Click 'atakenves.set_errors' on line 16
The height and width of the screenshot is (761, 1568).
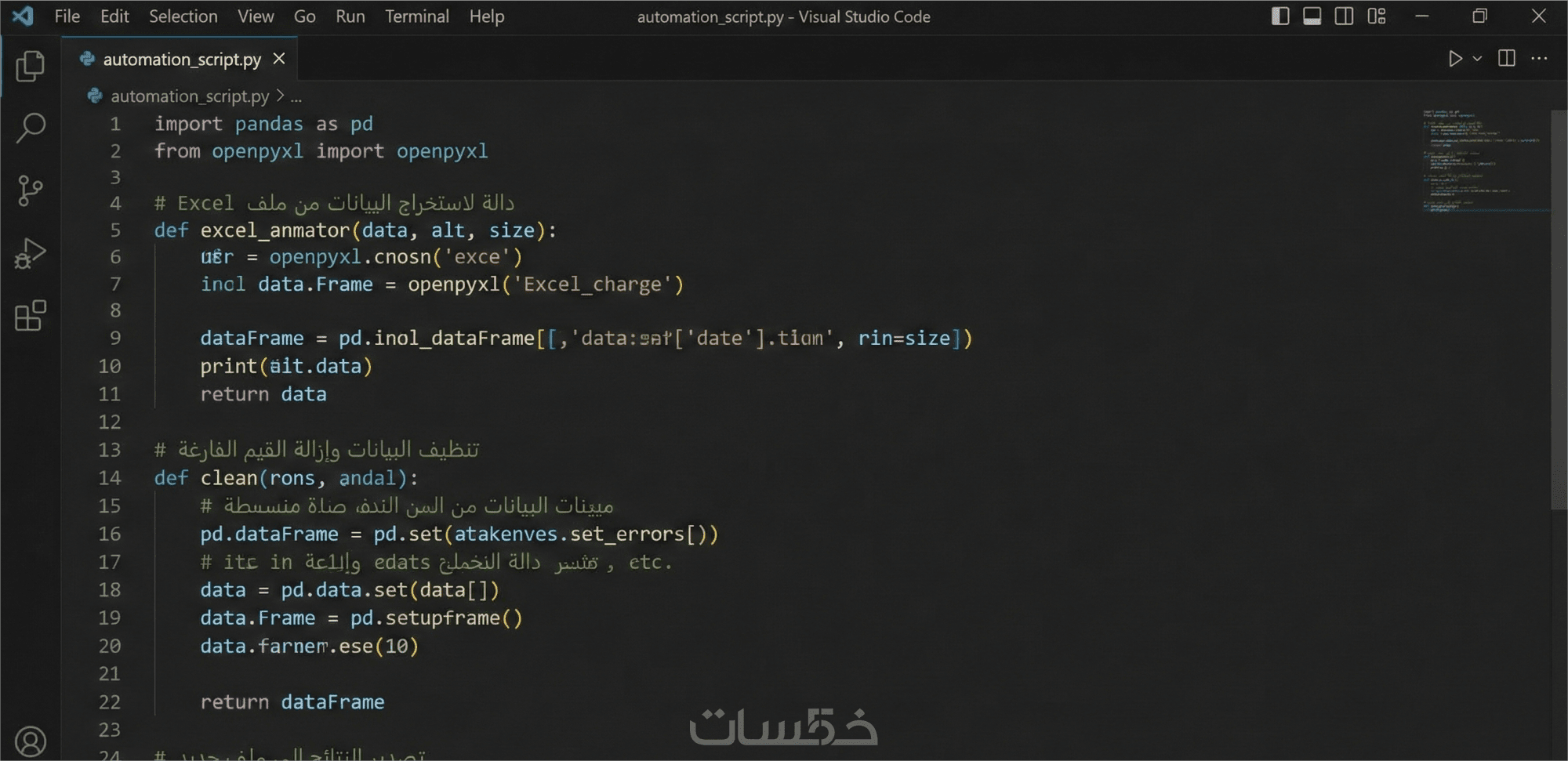click(x=569, y=535)
